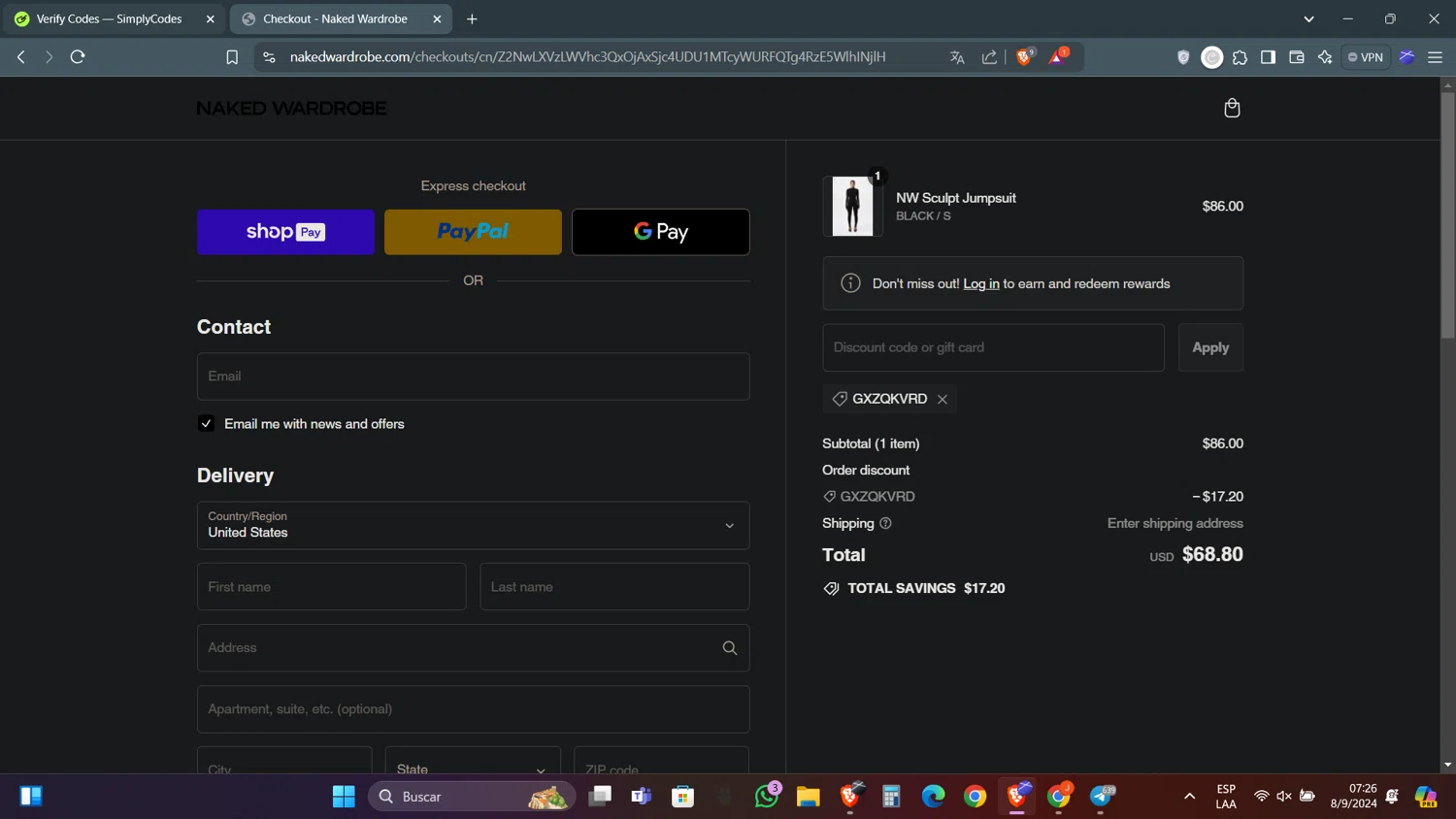1456x819 pixels.
Task: Open the Brave Wallet icon
Action: tap(1296, 57)
